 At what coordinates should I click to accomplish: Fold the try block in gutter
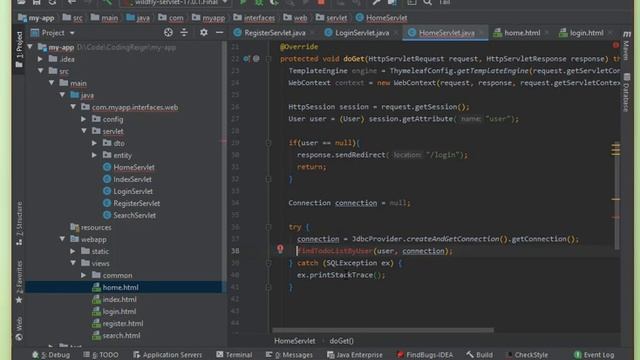click(268, 227)
